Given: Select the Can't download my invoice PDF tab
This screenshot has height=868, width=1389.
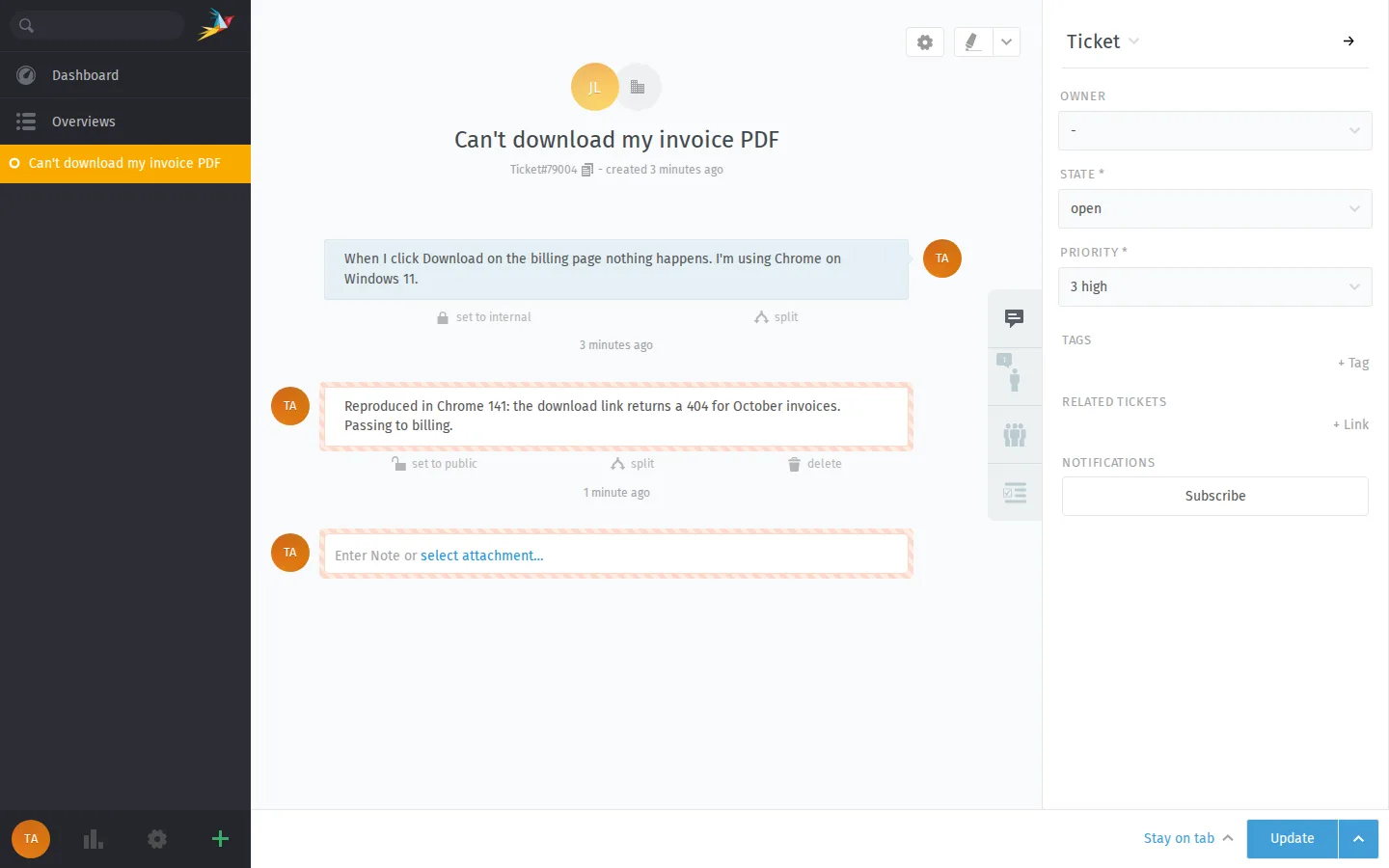Looking at the screenshot, I should click(125, 164).
